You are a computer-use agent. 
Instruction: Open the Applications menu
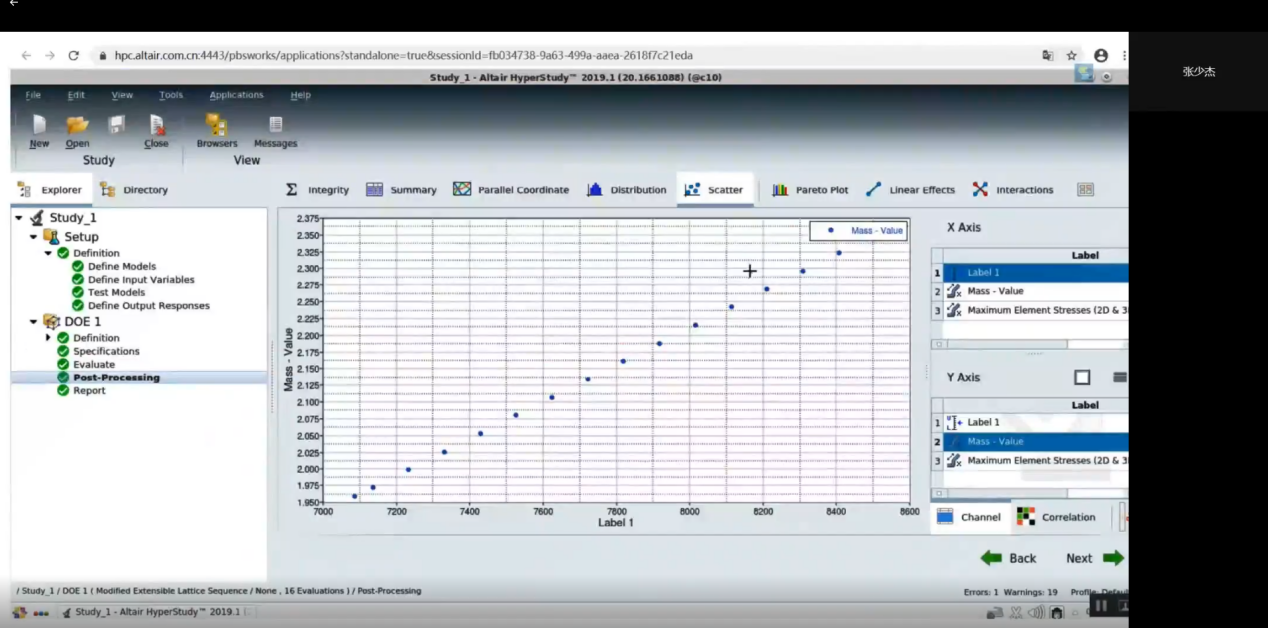[236, 95]
